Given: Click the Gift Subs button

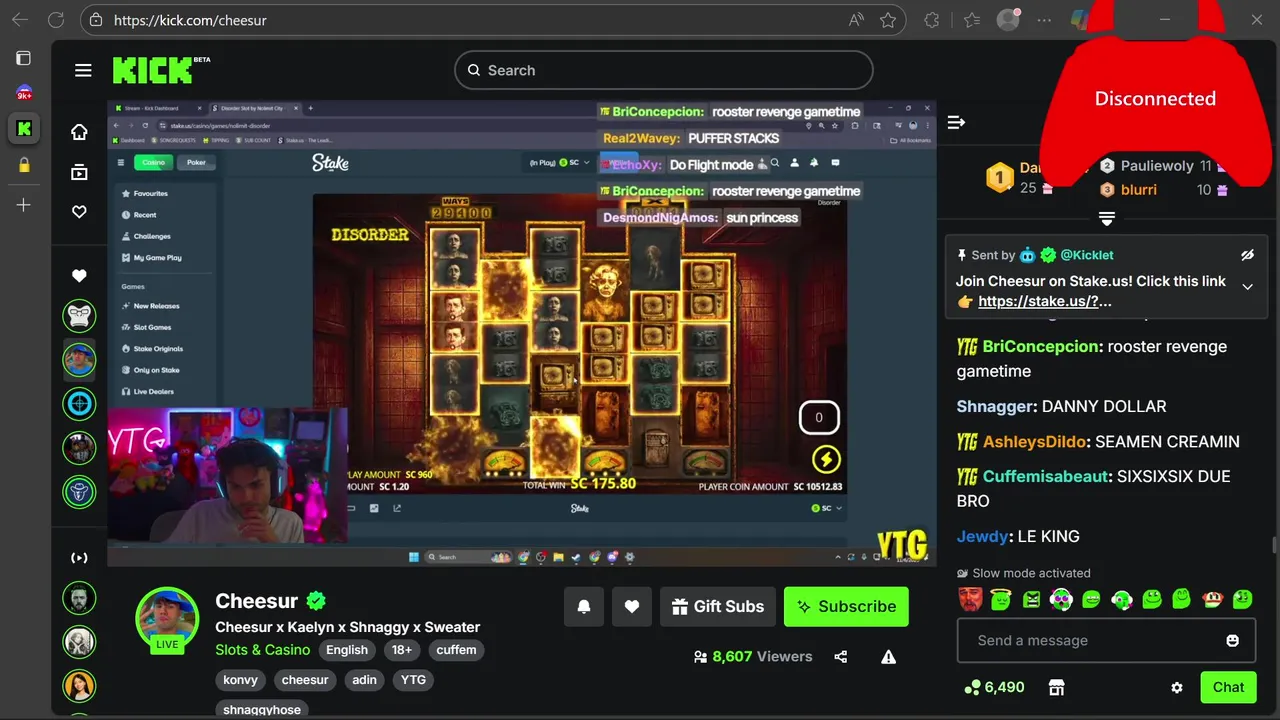Looking at the screenshot, I should coord(718,606).
